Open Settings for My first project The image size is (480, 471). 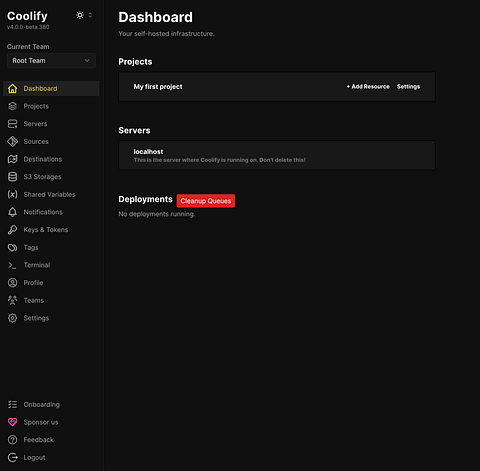(x=408, y=87)
